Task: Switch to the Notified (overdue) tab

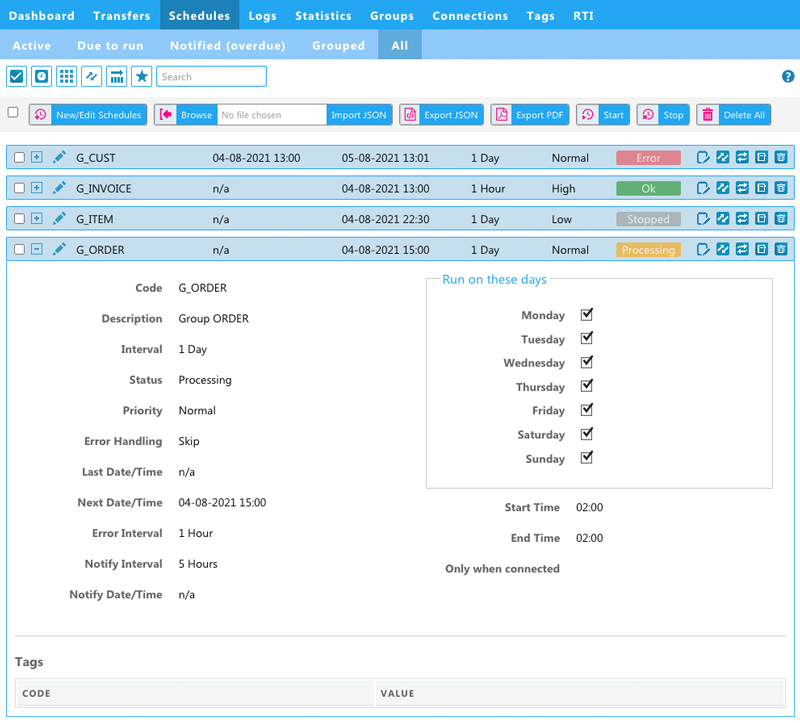Action: (x=228, y=45)
